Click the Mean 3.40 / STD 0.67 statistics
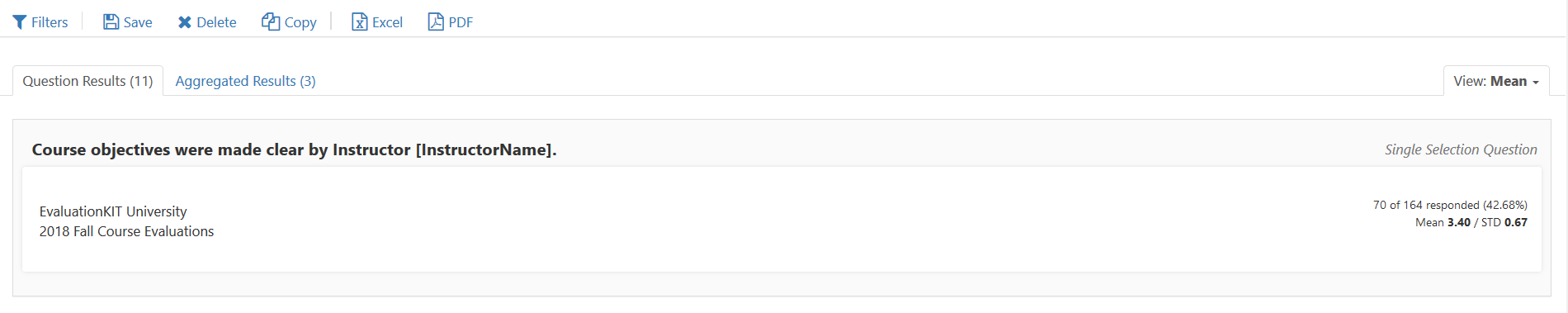The height and width of the screenshot is (313, 1568). (1471, 222)
